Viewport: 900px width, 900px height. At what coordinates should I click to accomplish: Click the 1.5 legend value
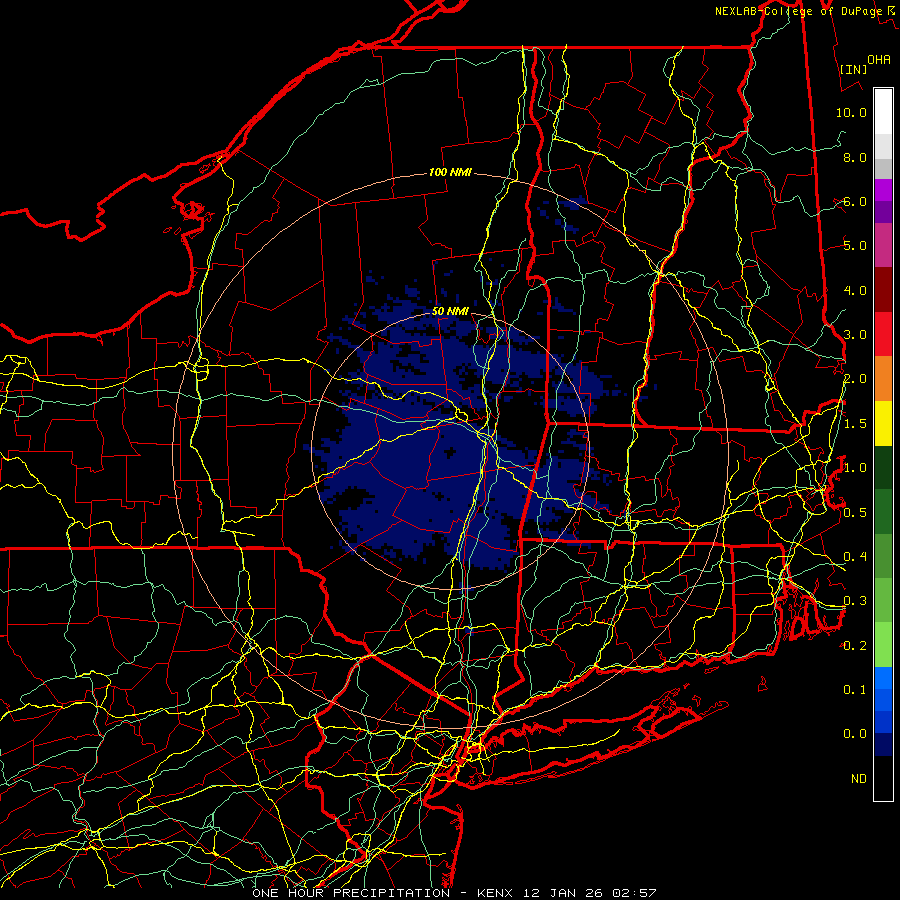(x=855, y=424)
